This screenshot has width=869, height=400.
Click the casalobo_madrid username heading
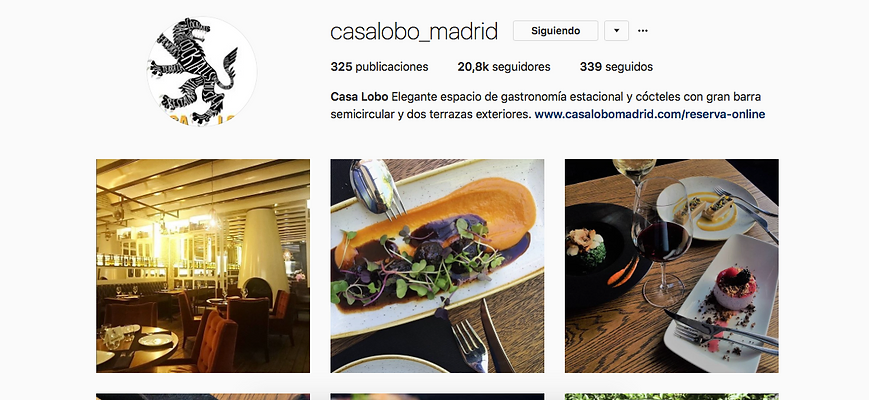pos(414,32)
